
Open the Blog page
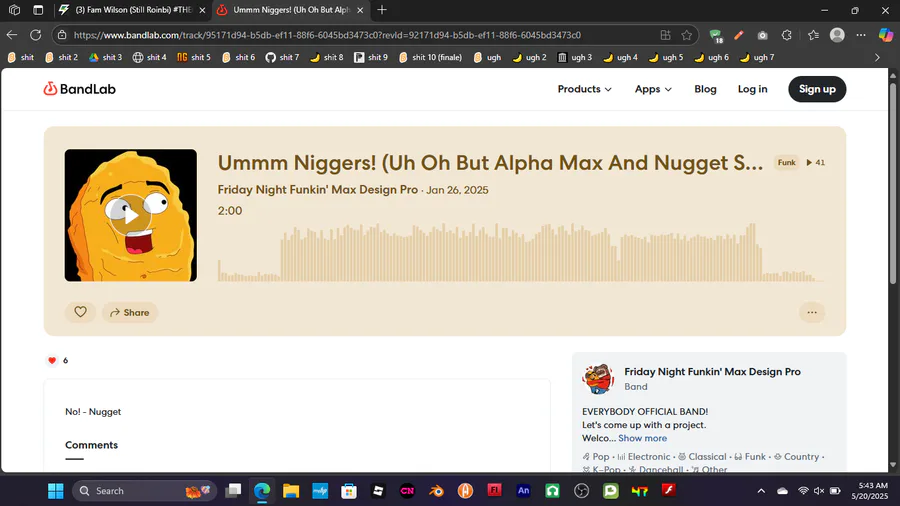[x=705, y=89]
